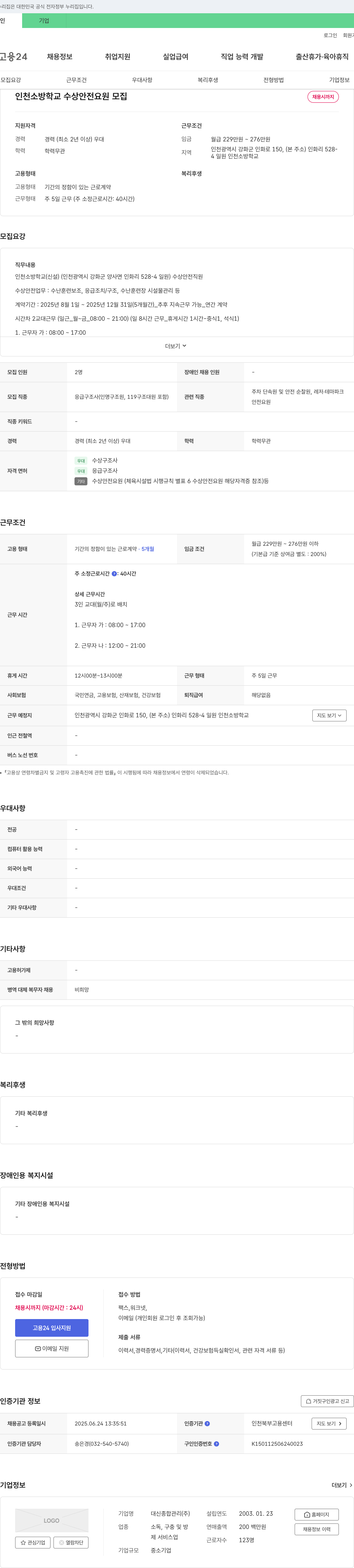Screen dimensions: 354x1568
Task: Click the 2명 recruitment count value
Action: [79, 372]
